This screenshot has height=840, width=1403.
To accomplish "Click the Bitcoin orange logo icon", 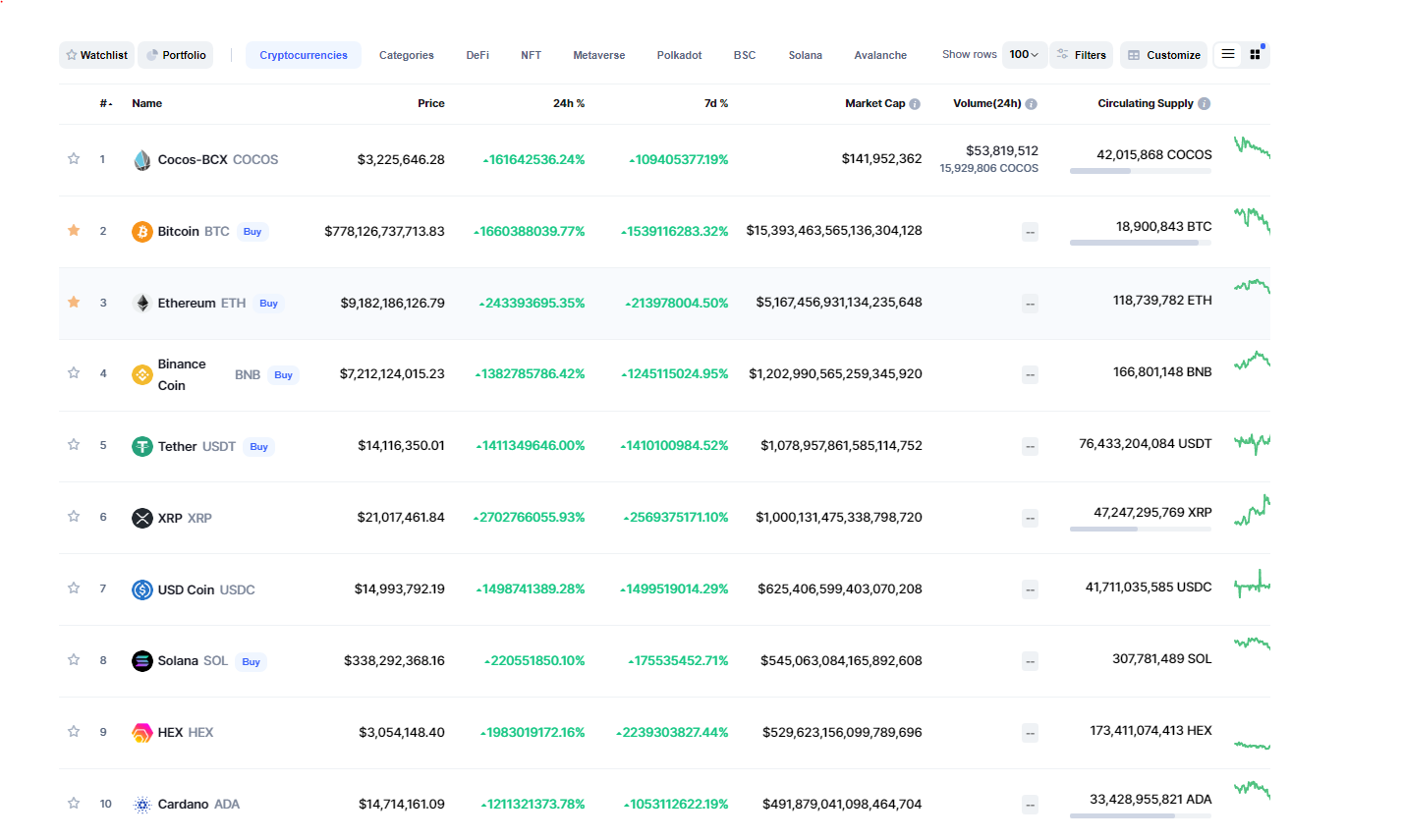I will coord(142,232).
